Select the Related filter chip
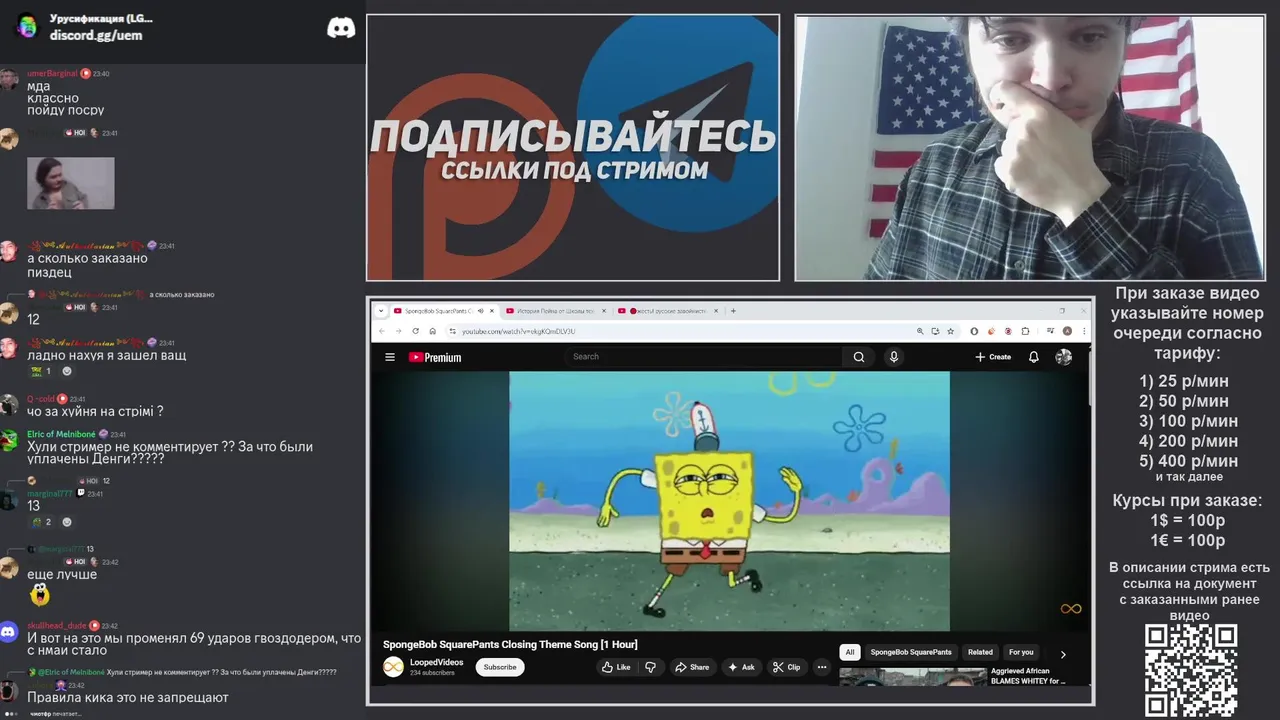This screenshot has width=1280, height=720. [980, 652]
